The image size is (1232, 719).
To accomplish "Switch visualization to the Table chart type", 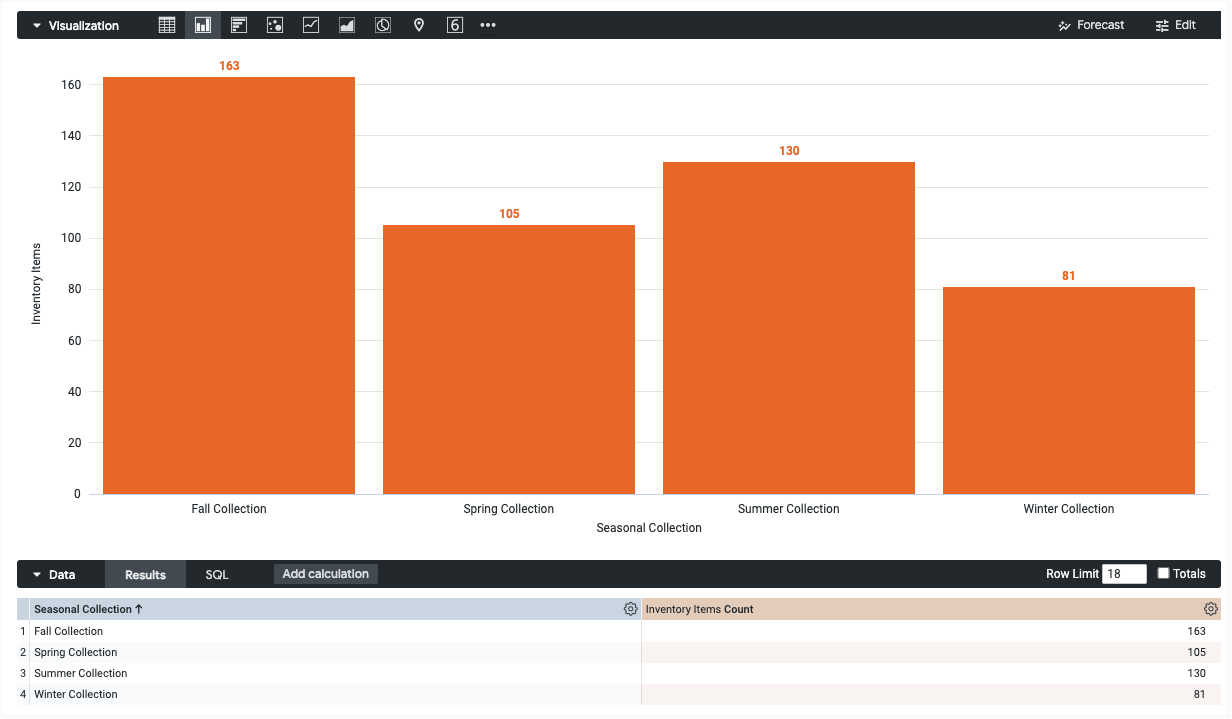I will tap(166, 24).
